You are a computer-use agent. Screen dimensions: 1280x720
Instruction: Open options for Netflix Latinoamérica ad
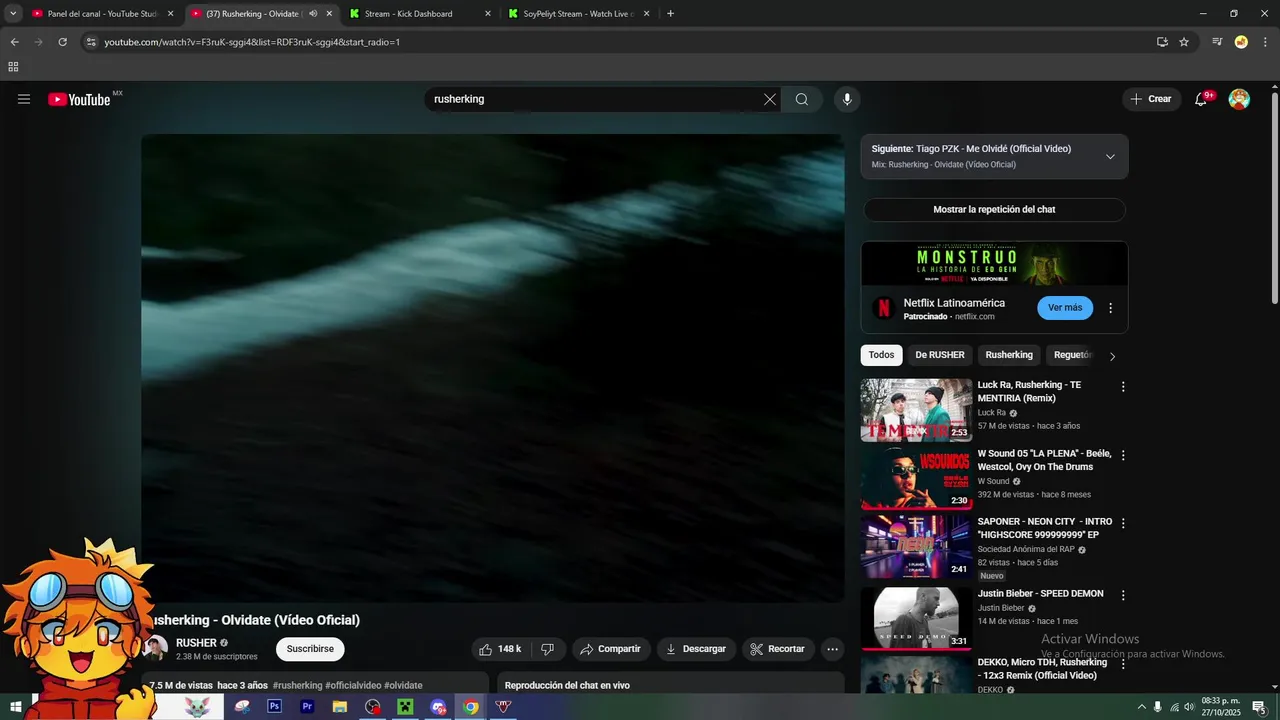1110,308
